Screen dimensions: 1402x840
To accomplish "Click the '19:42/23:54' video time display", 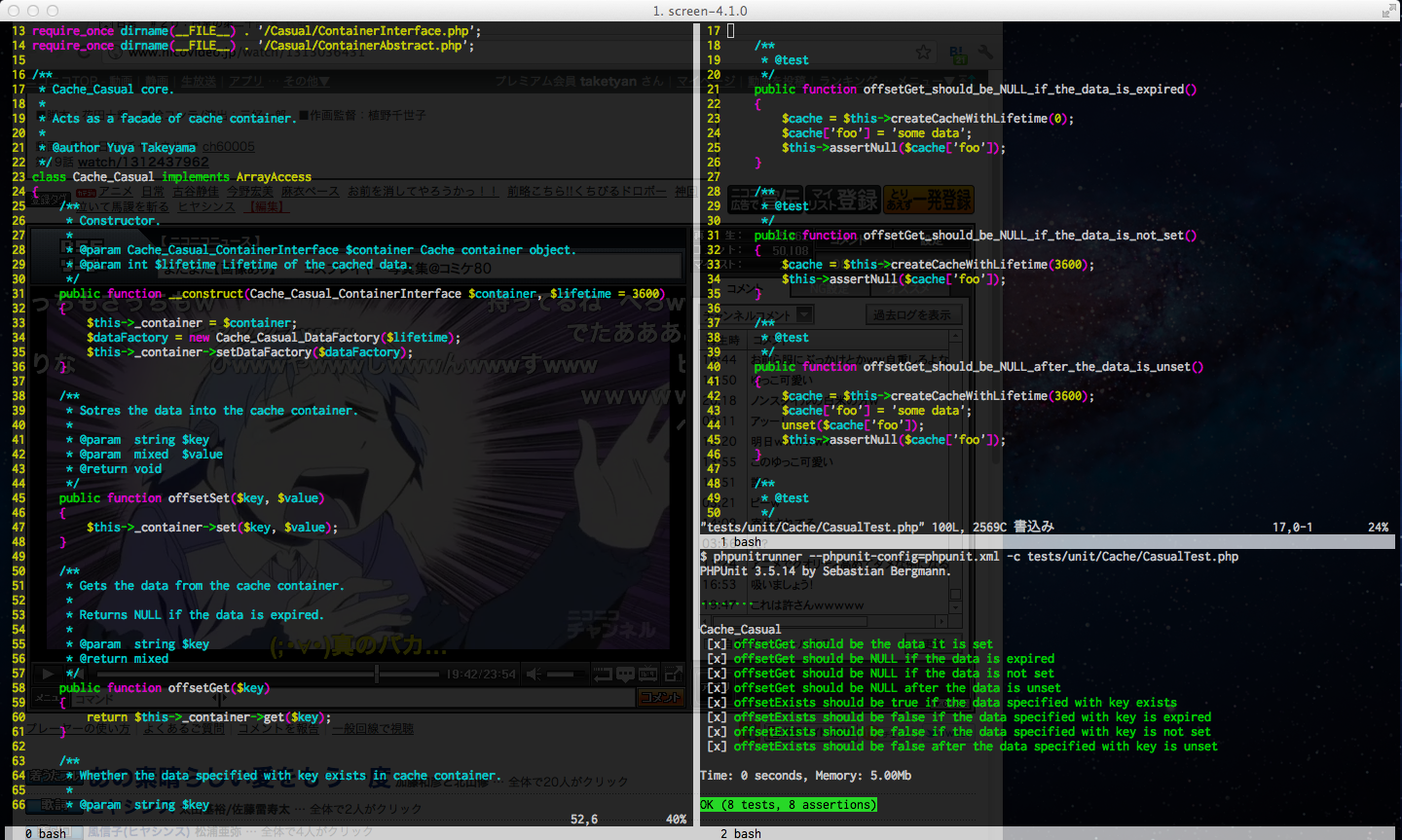I will point(481,674).
